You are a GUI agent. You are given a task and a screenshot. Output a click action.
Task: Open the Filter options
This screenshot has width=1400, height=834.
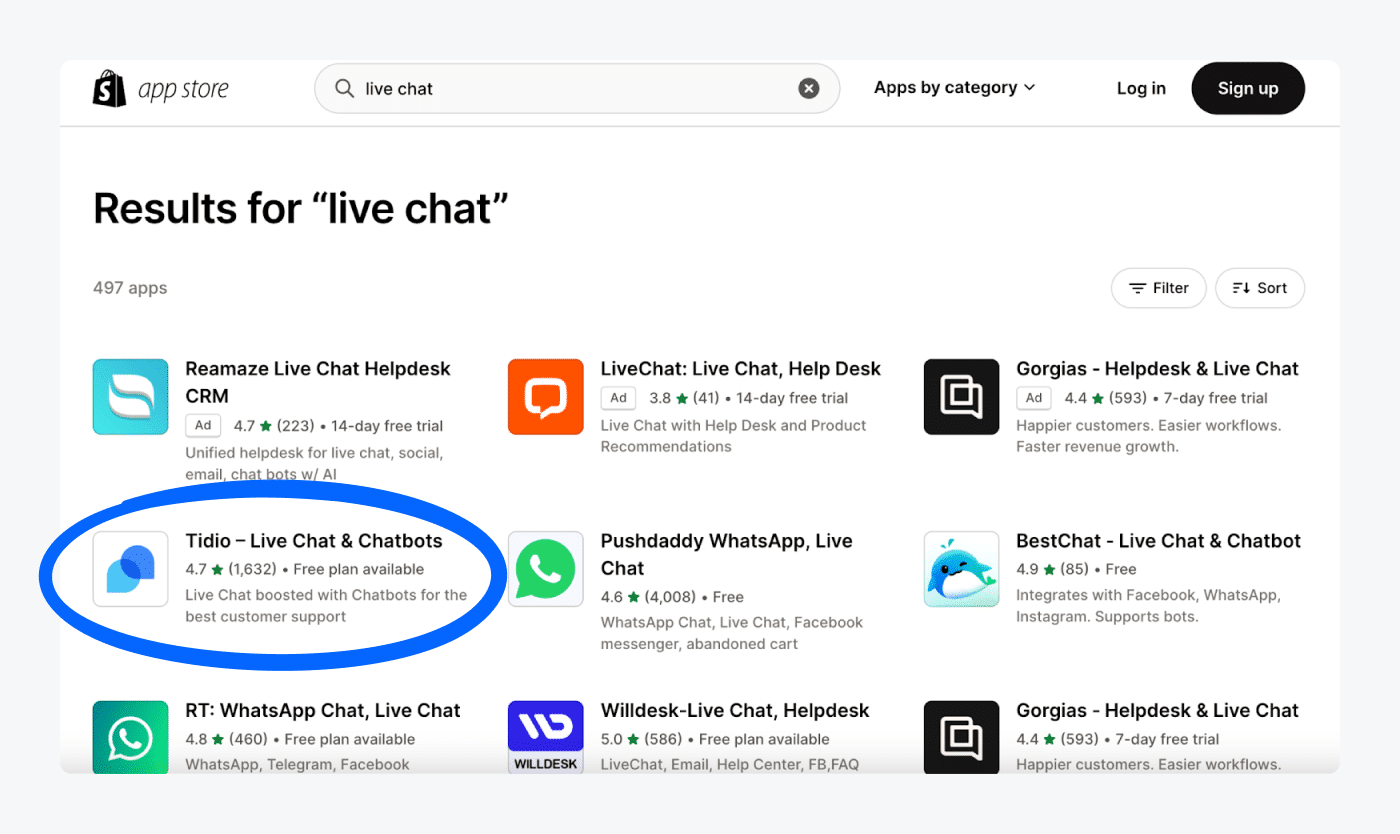(x=1159, y=288)
